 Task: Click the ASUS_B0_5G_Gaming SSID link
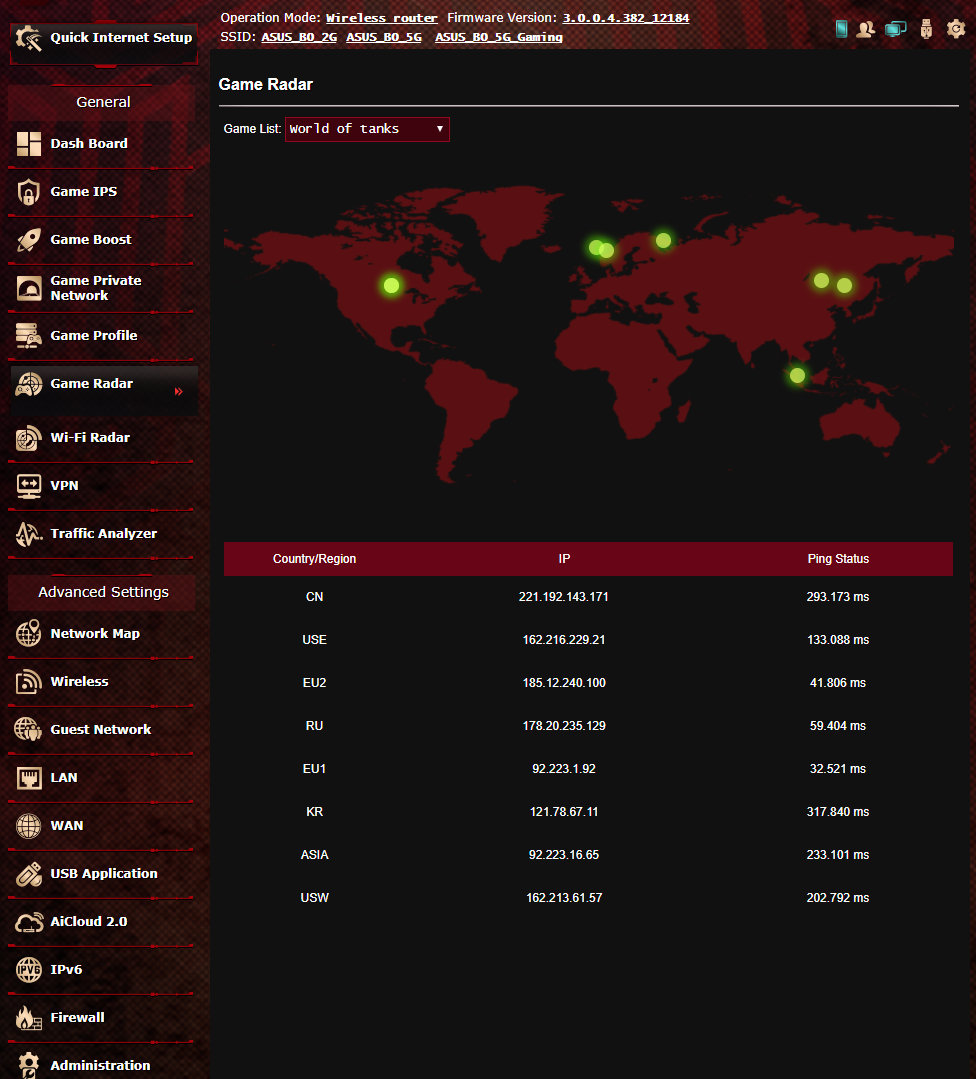pos(498,37)
